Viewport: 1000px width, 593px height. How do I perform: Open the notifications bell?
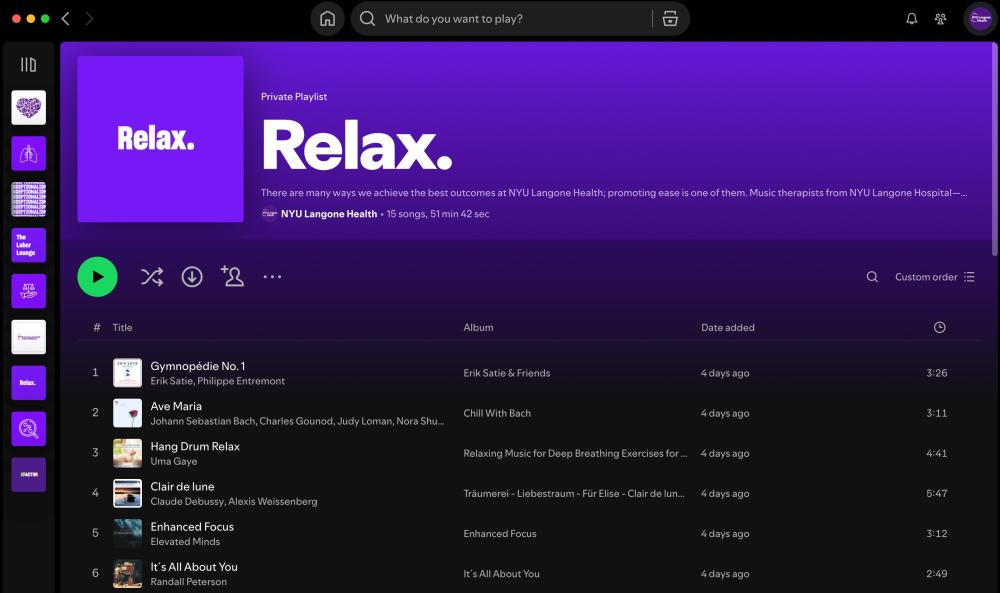(x=911, y=19)
